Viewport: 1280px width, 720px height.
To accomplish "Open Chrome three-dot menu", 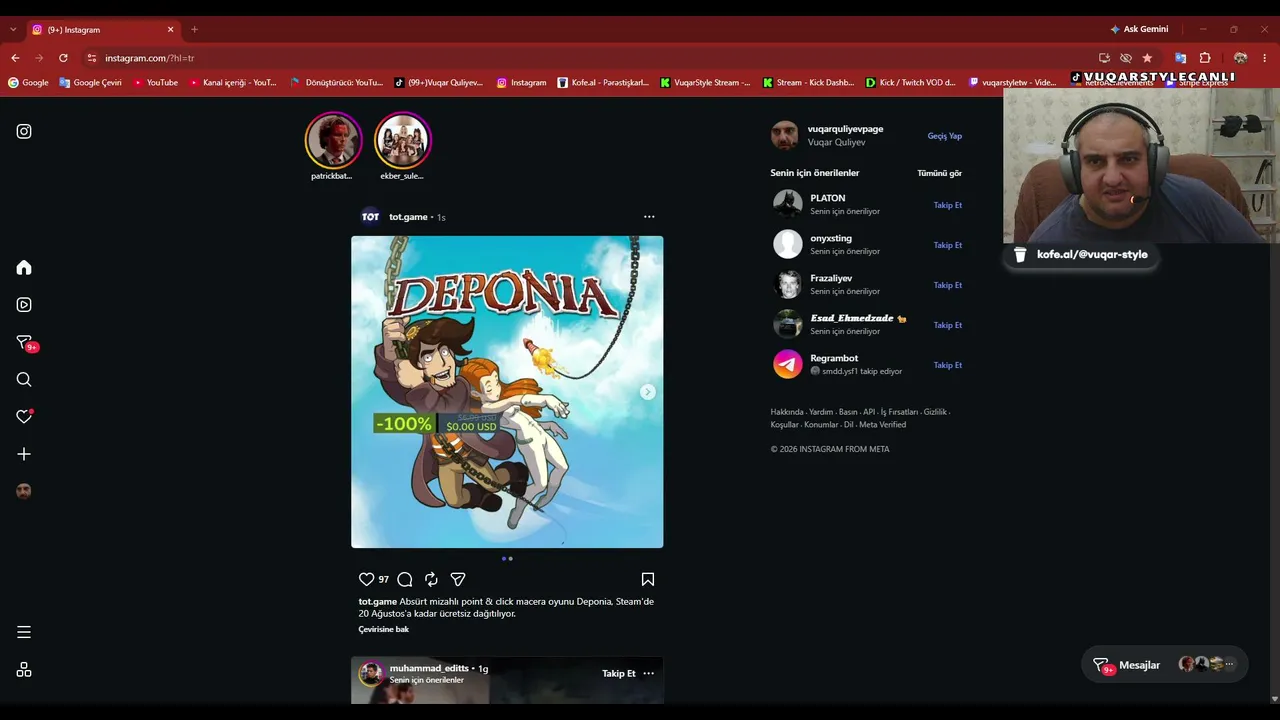I will click(x=1264, y=58).
